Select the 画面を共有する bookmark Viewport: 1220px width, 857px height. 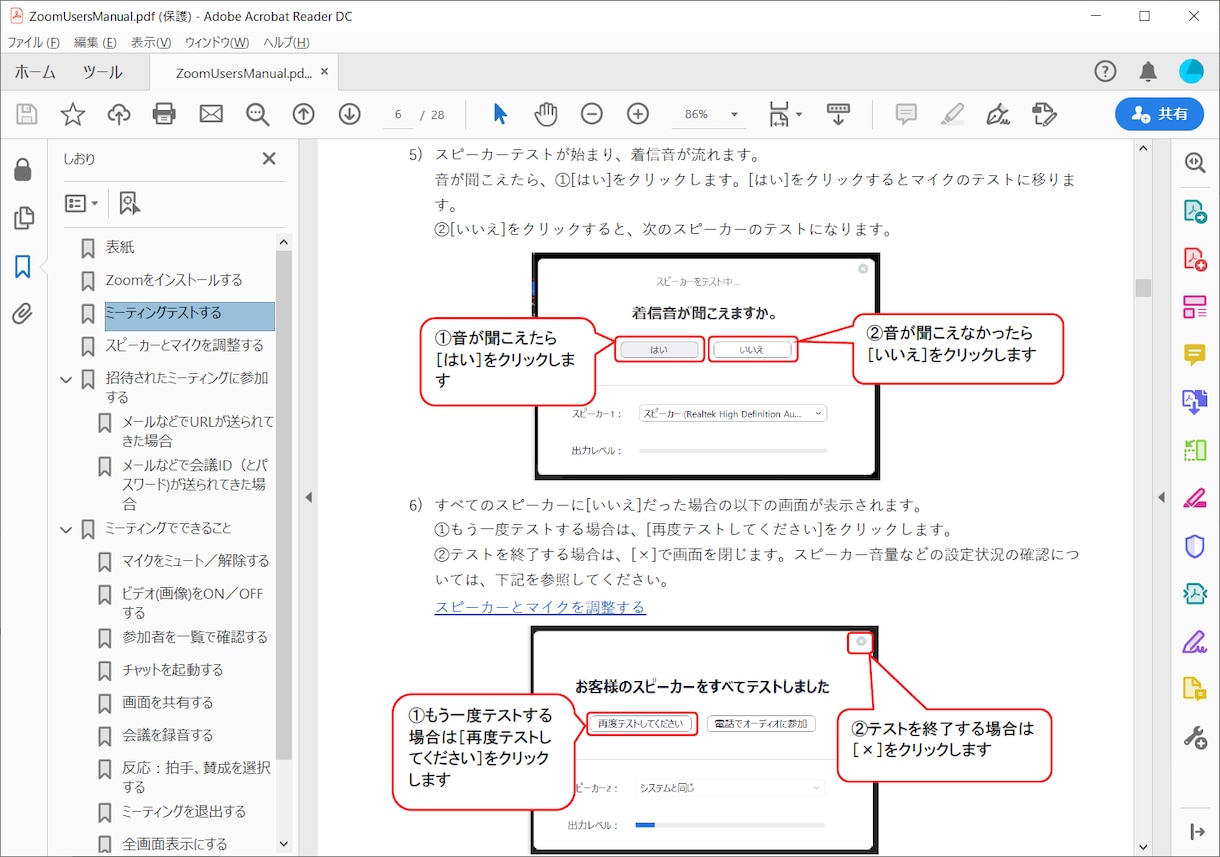(x=168, y=703)
